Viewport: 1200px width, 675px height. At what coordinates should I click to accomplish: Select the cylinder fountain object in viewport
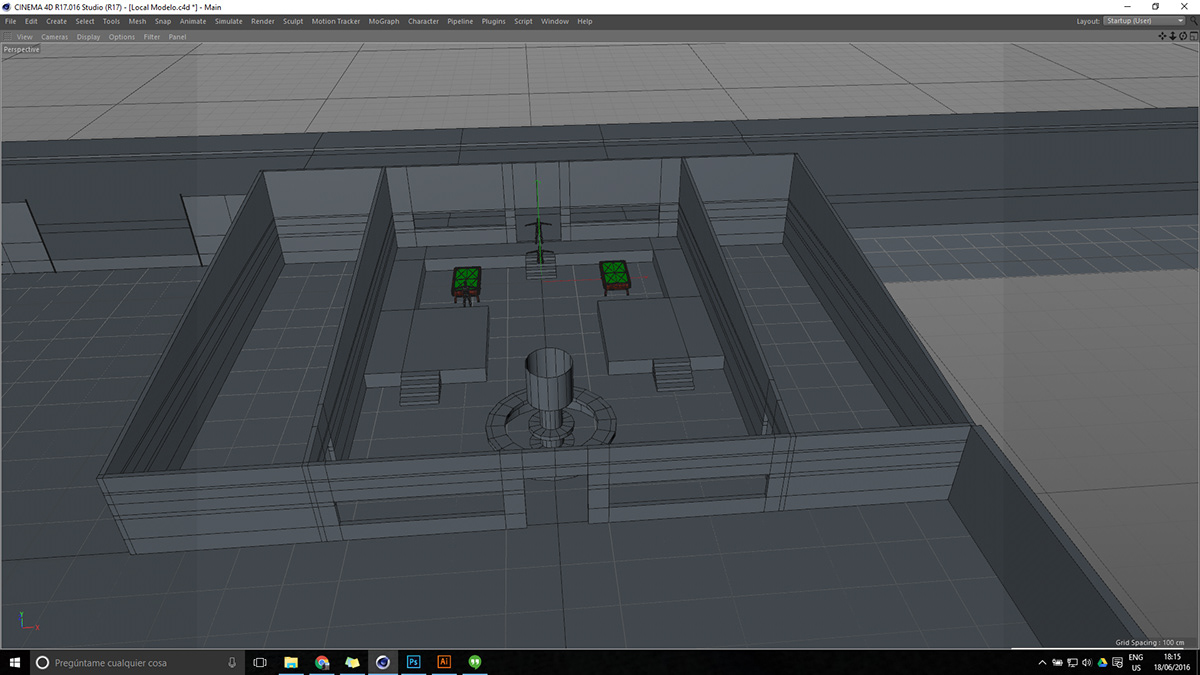pos(548,385)
